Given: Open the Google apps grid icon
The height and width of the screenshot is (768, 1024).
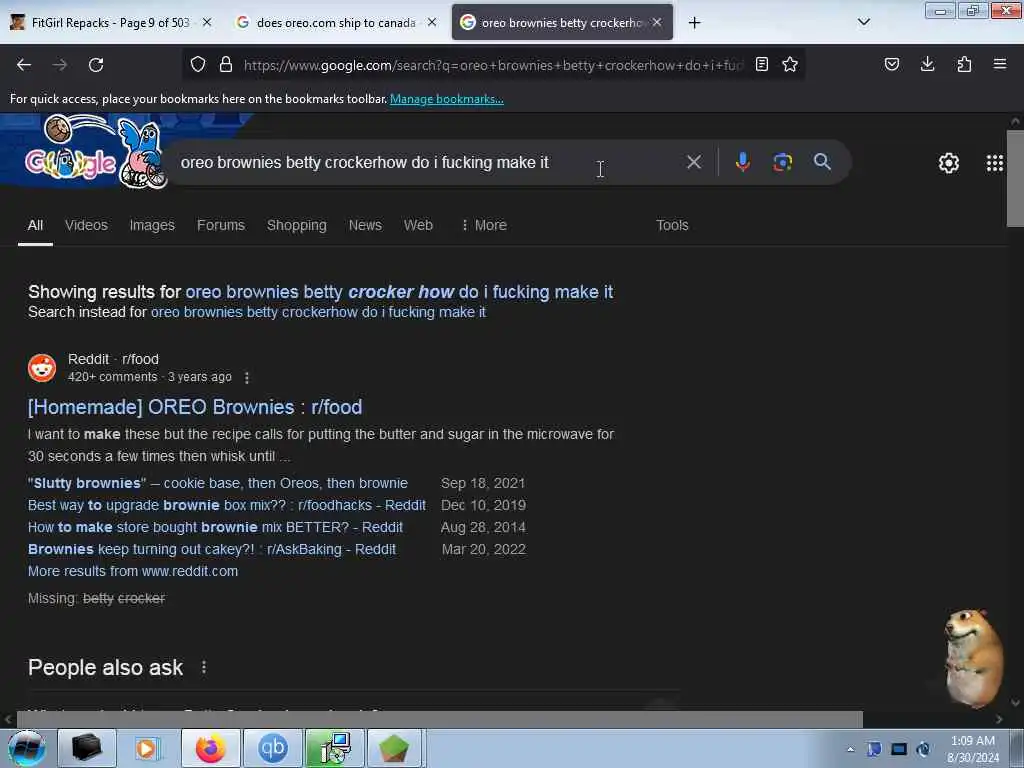Looking at the screenshot, I should pyautogui.click(x=995, y=163).
